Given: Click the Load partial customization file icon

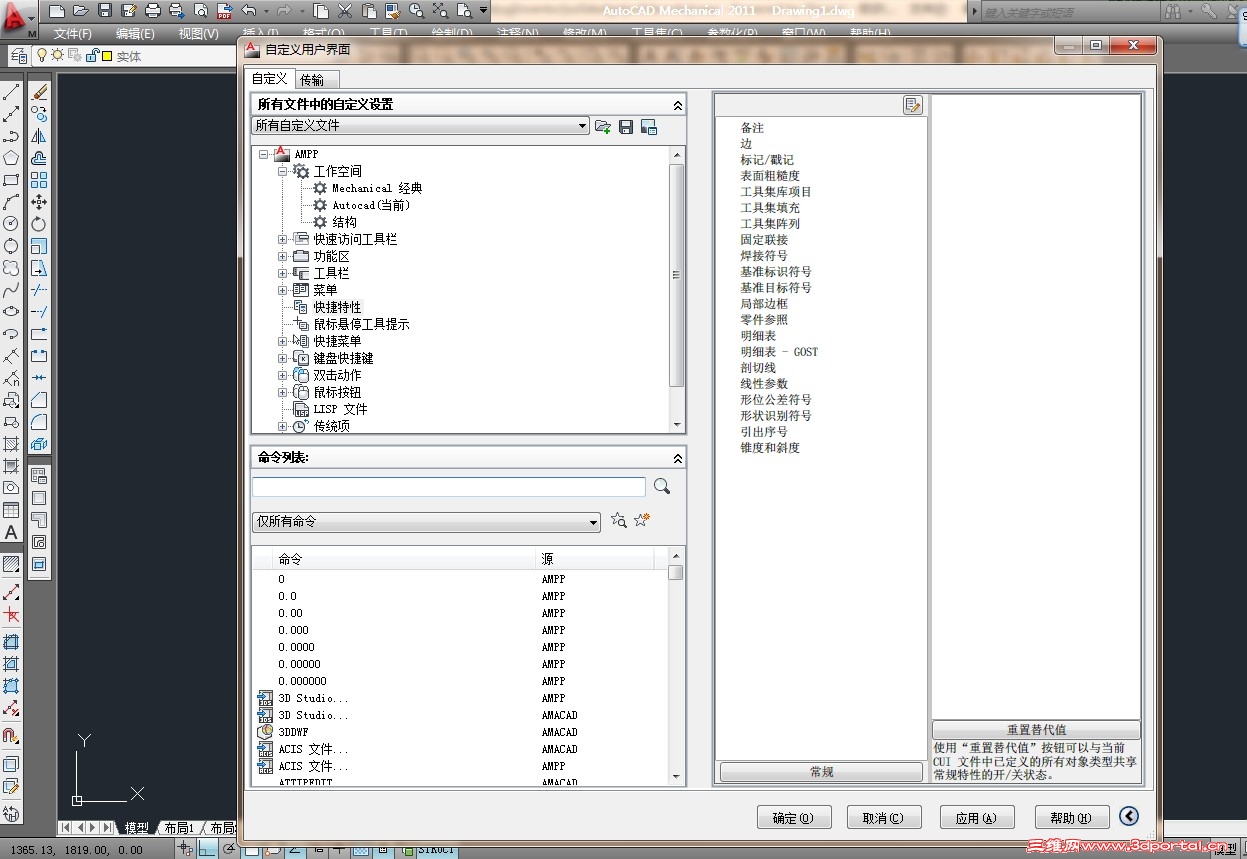Looking at the screenshot, I should pos(603,126).
